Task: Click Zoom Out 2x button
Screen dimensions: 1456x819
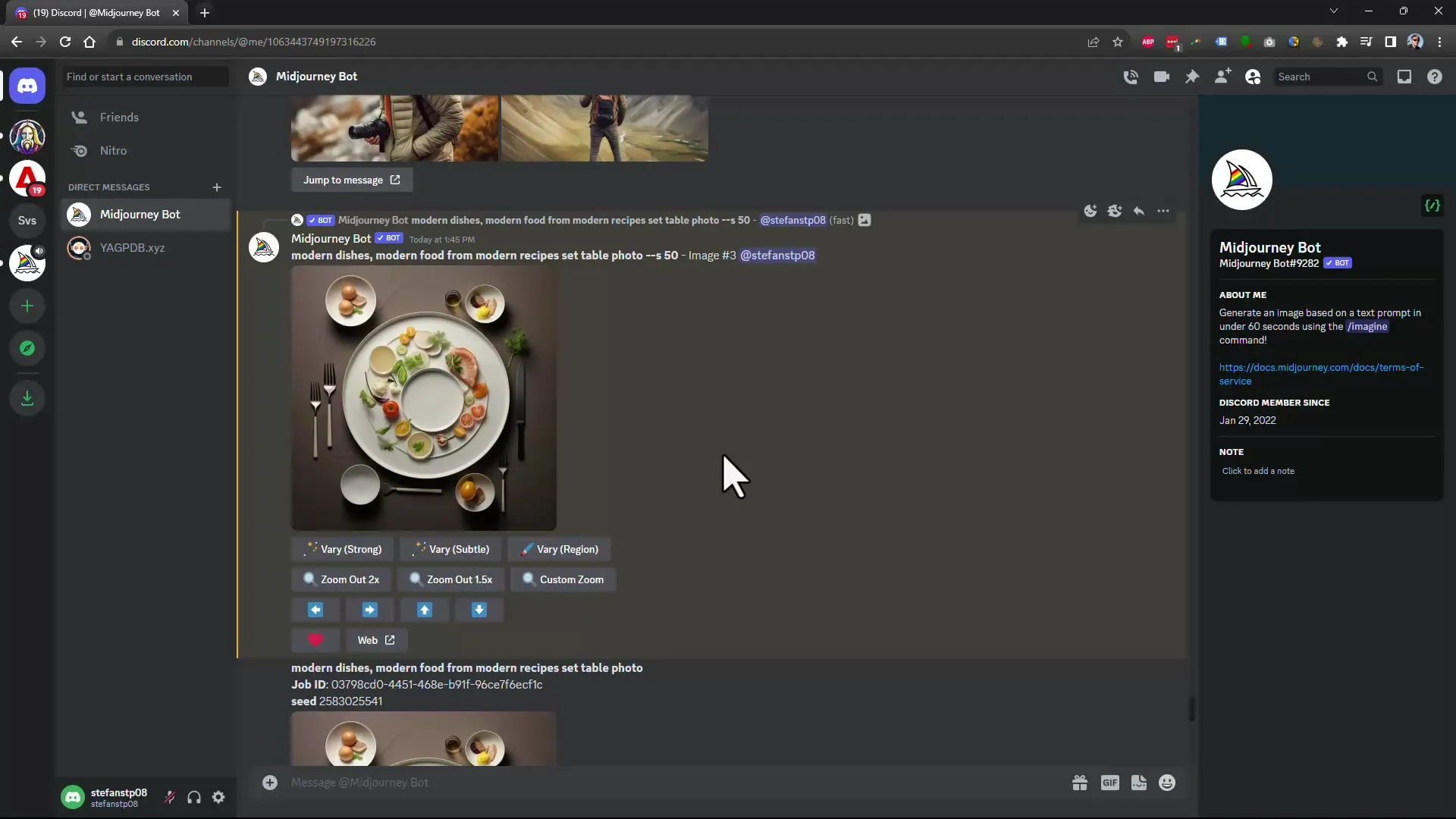Action: point(341,579)
